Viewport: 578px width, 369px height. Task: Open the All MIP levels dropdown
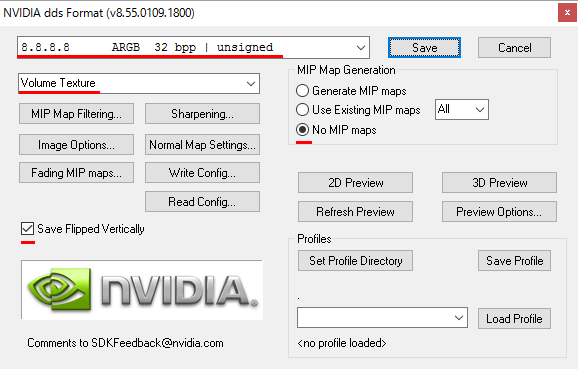[x=462, y=109]
